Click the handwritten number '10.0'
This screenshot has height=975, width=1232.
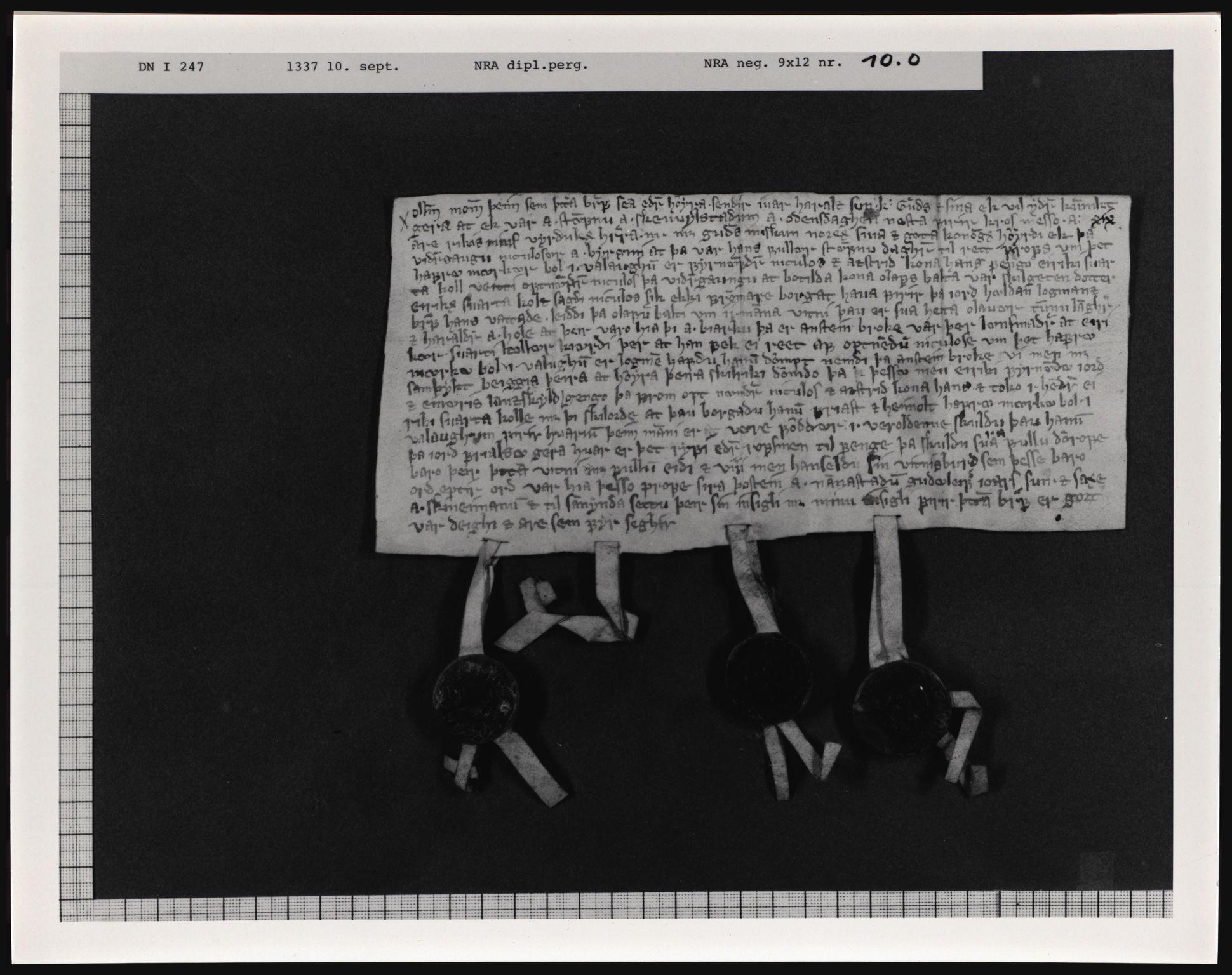click(x=892, y=60)
